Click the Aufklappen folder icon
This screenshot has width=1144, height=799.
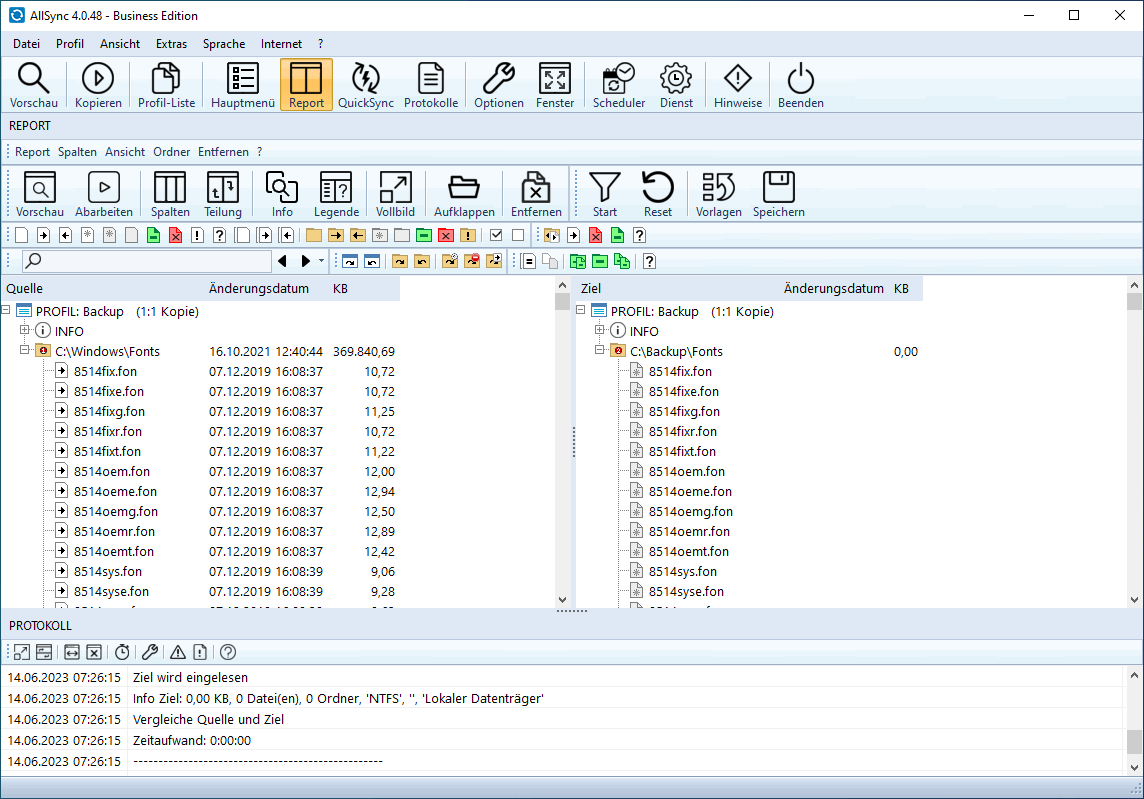tap(464, 193)
